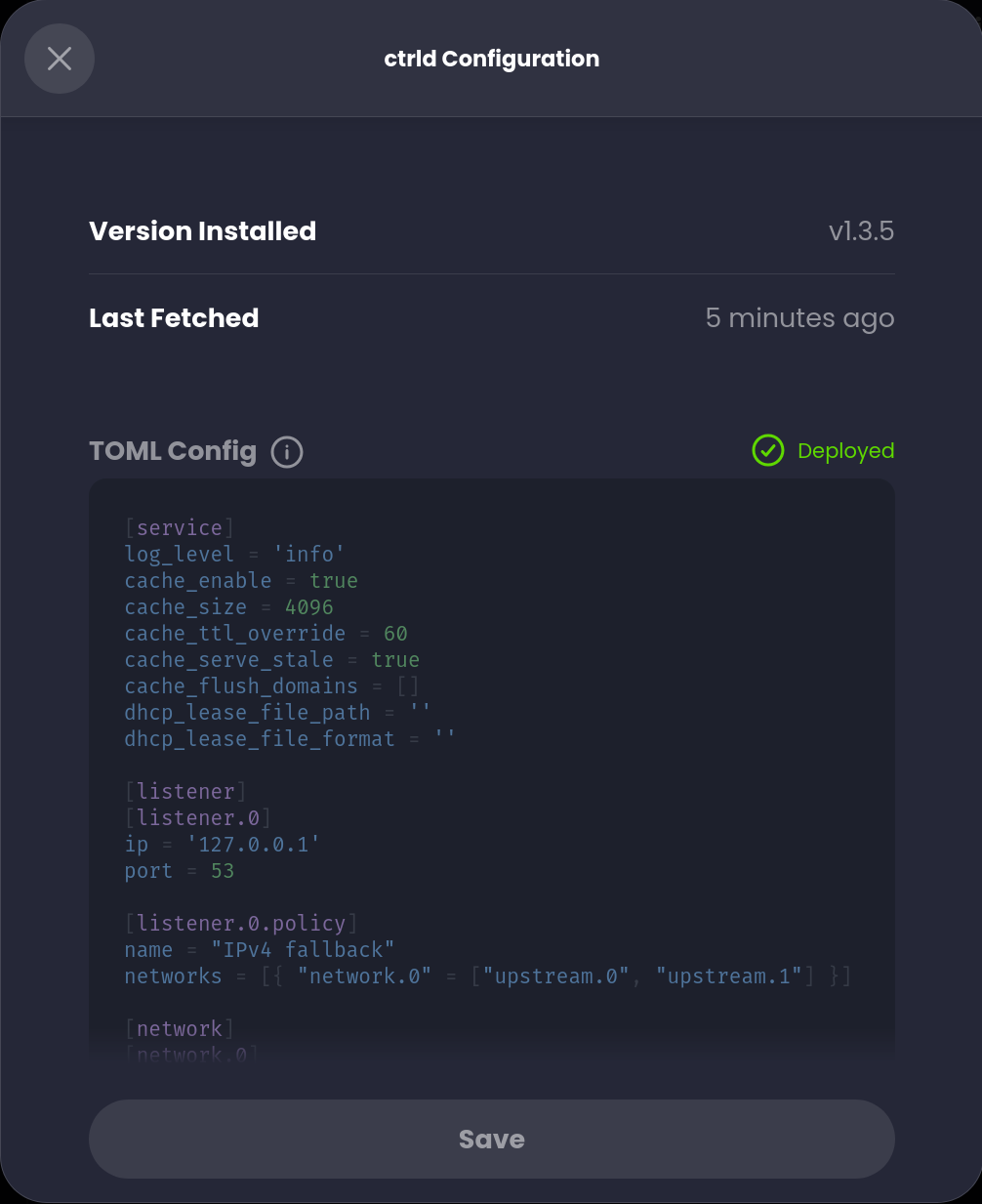Place cursor on the [service] line
This screenshot has width=982, height=1204.
point(180,528)
